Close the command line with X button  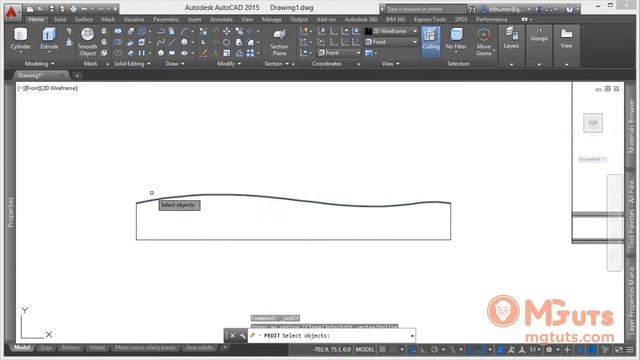(232, 336)
